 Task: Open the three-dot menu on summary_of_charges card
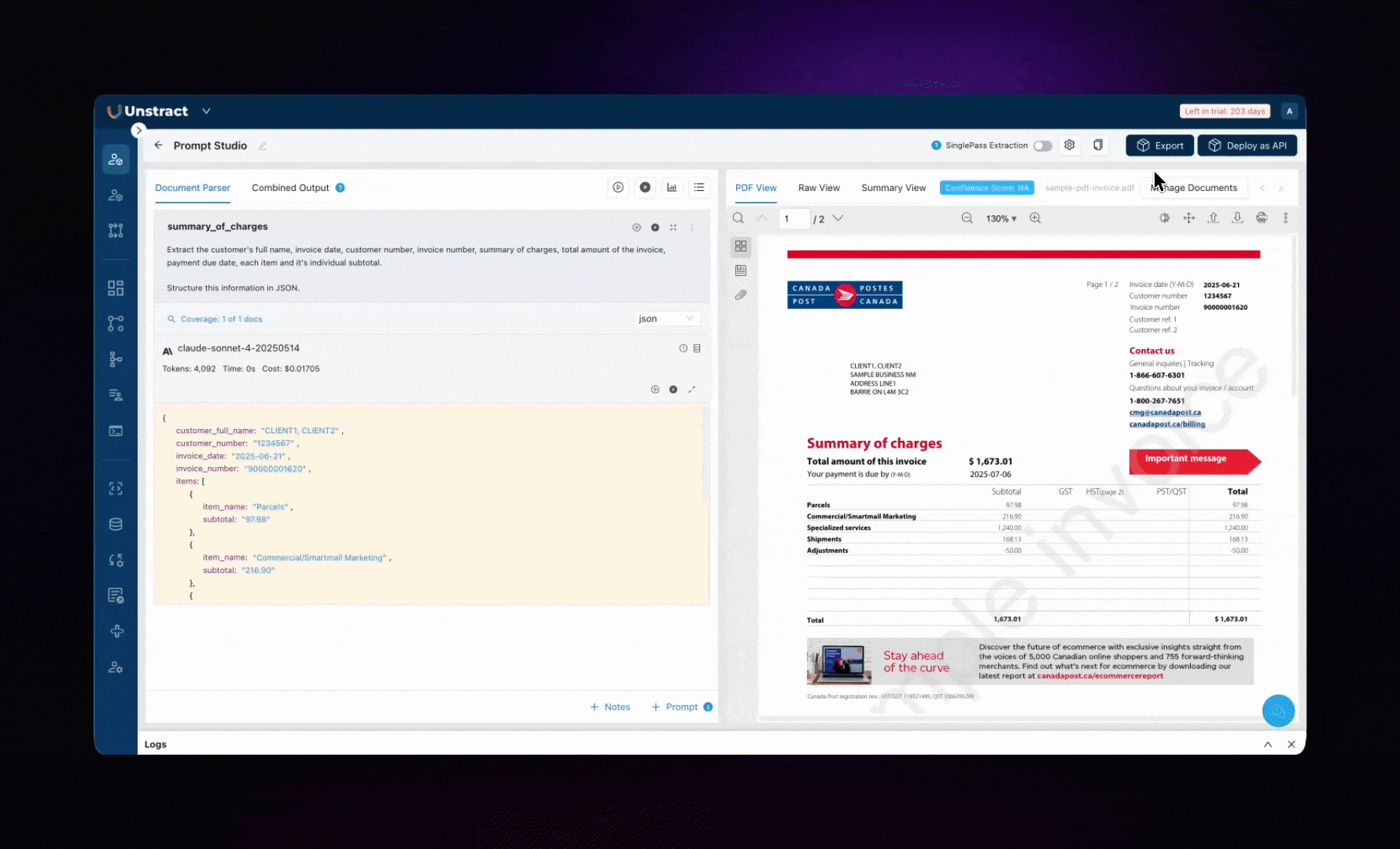(692, 227)
